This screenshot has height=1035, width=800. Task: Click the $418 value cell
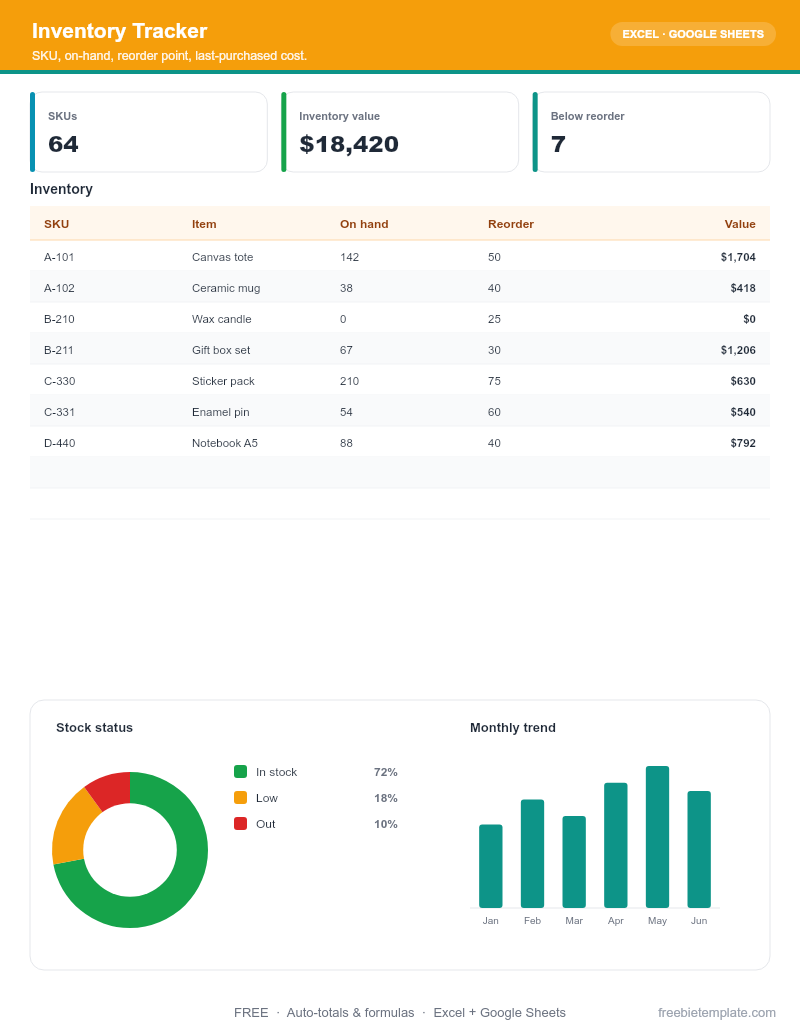743,288
